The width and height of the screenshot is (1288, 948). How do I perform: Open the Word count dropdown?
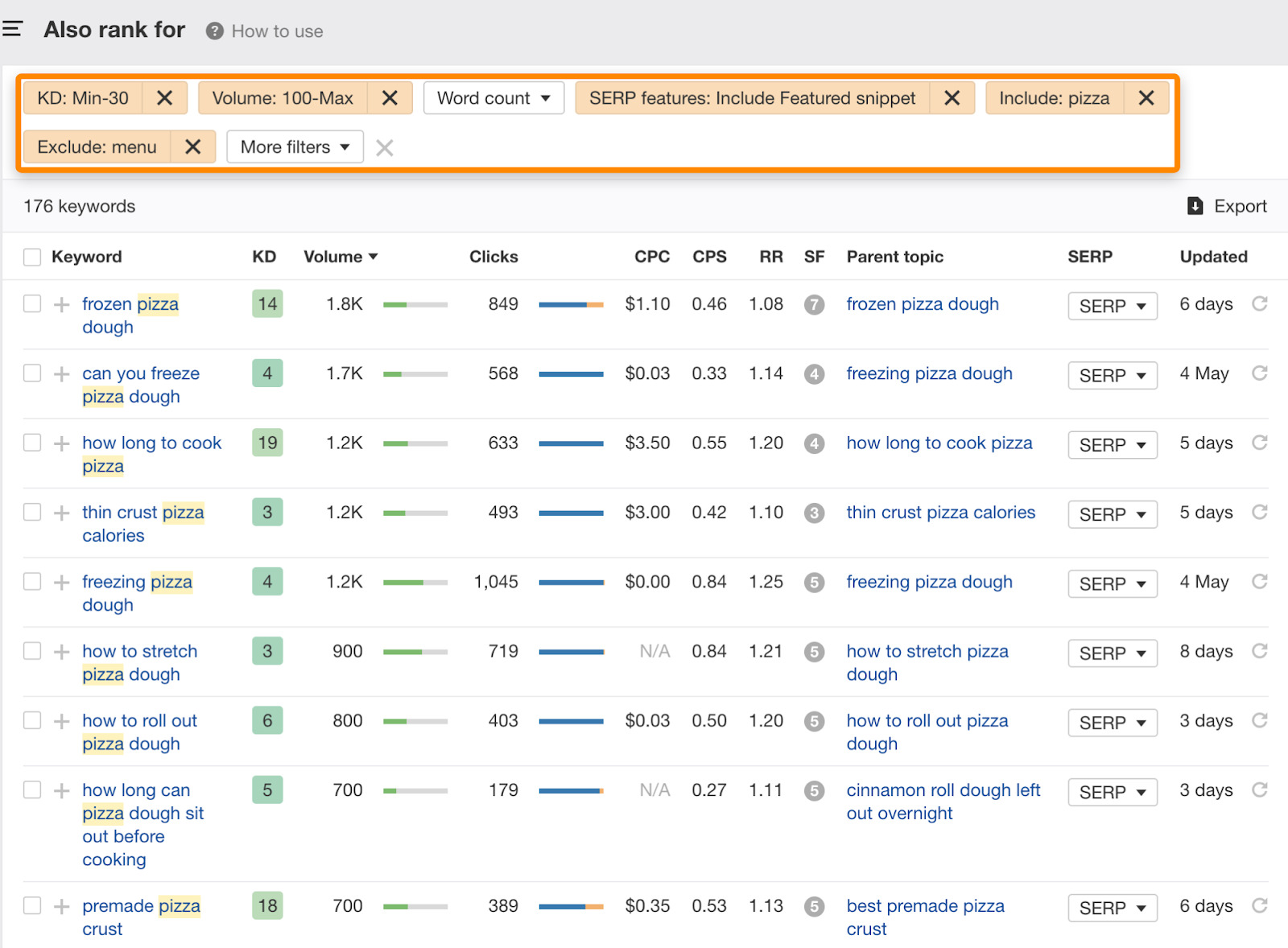coord(493,98)
